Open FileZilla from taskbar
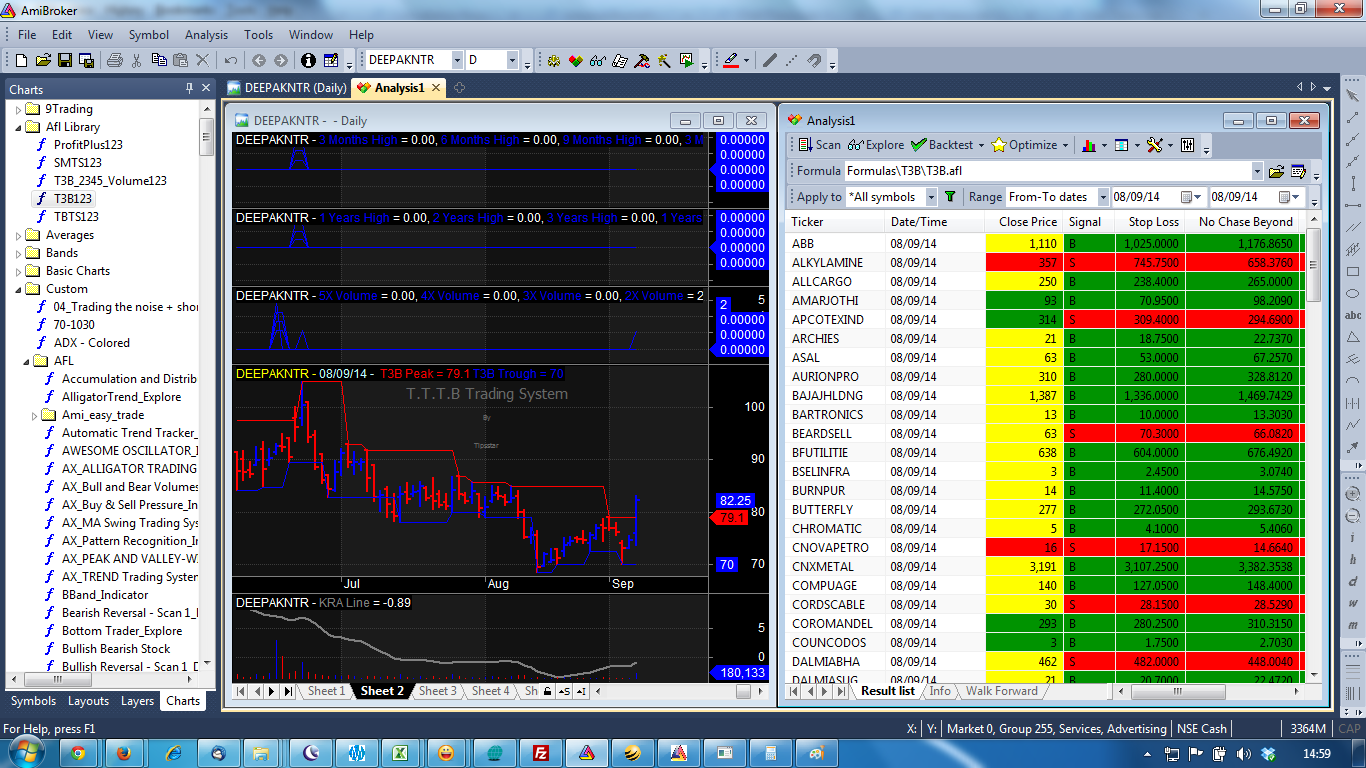Screen dimensions: 1366x768 pos(540,752)
